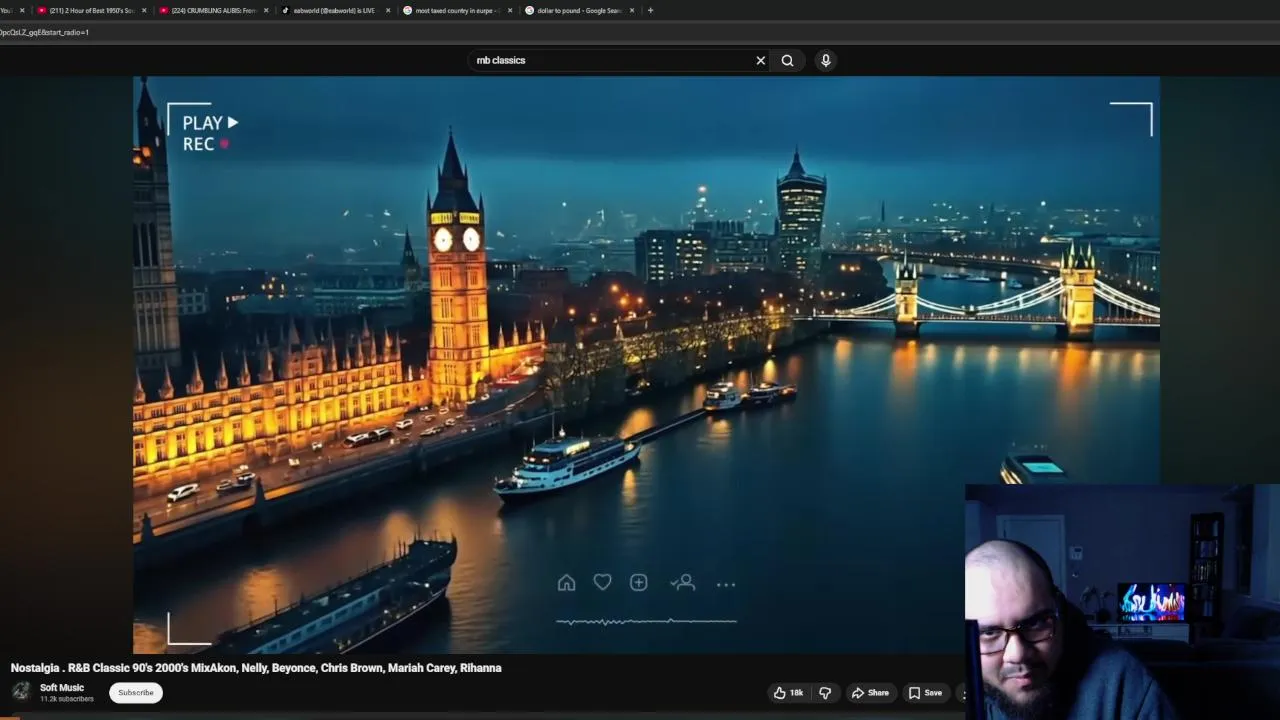Dislike the video with thumbs-down icon
This screenshot has height=720, width=1280.
click(825, 692)
